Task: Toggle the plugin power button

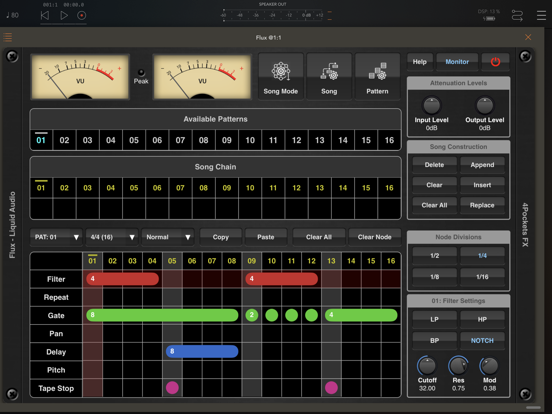Action: pos(495,62)
